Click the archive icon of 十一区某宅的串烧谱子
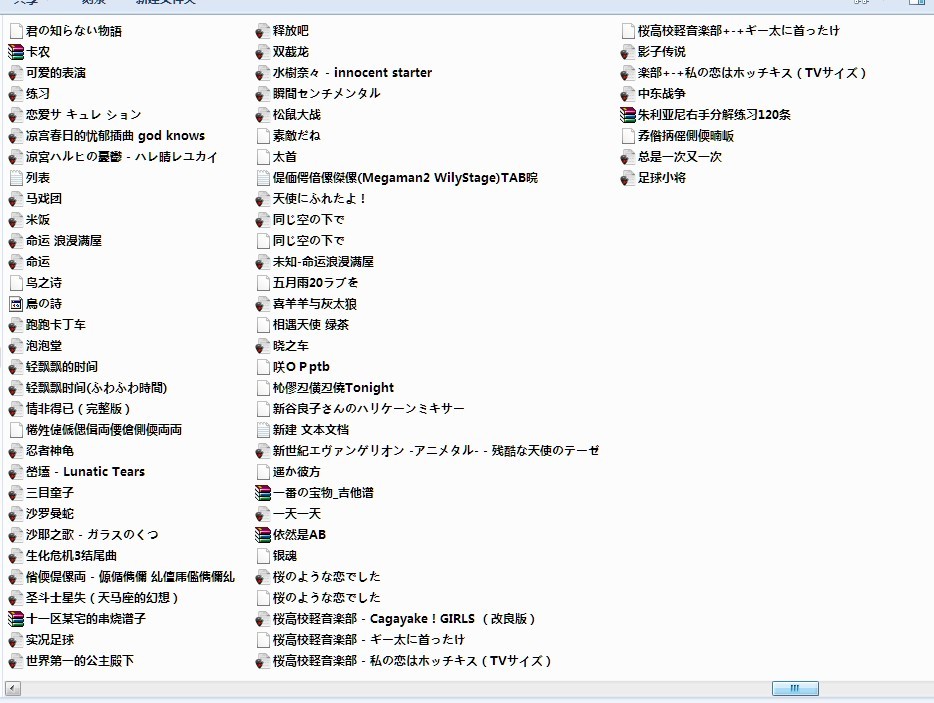The width and height of the screenshot is (934, 703). click(16, 619)
